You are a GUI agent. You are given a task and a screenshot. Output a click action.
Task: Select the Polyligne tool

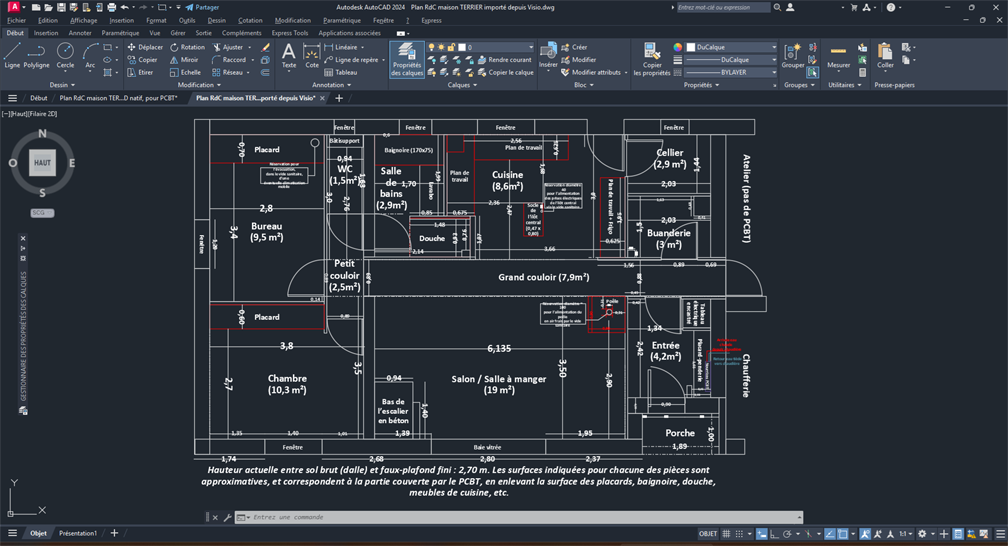click(x=36, y=55)
